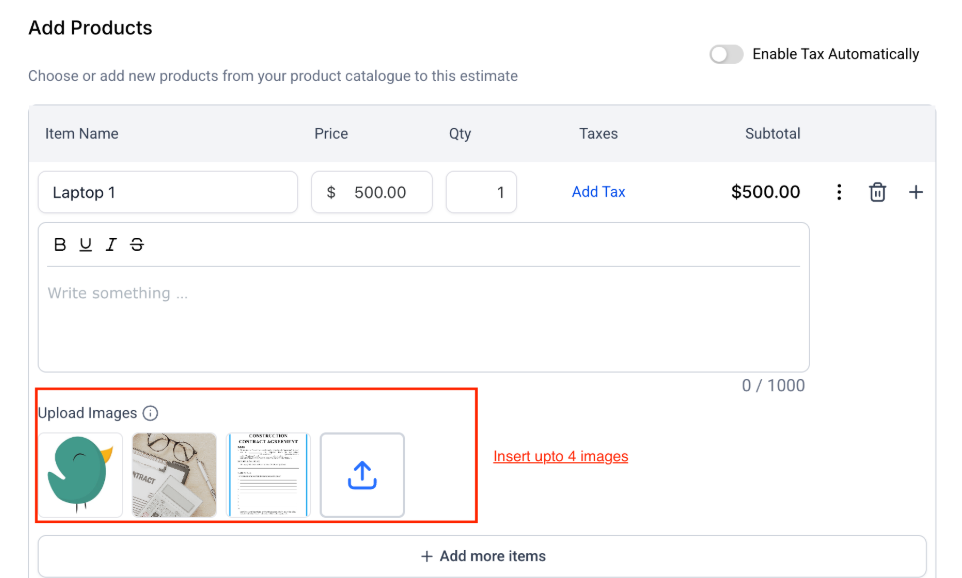This screenshot has height=578, width=962.
Task: Click the Item Name field containing Laptop 1
Action: (x=168, y=192)
